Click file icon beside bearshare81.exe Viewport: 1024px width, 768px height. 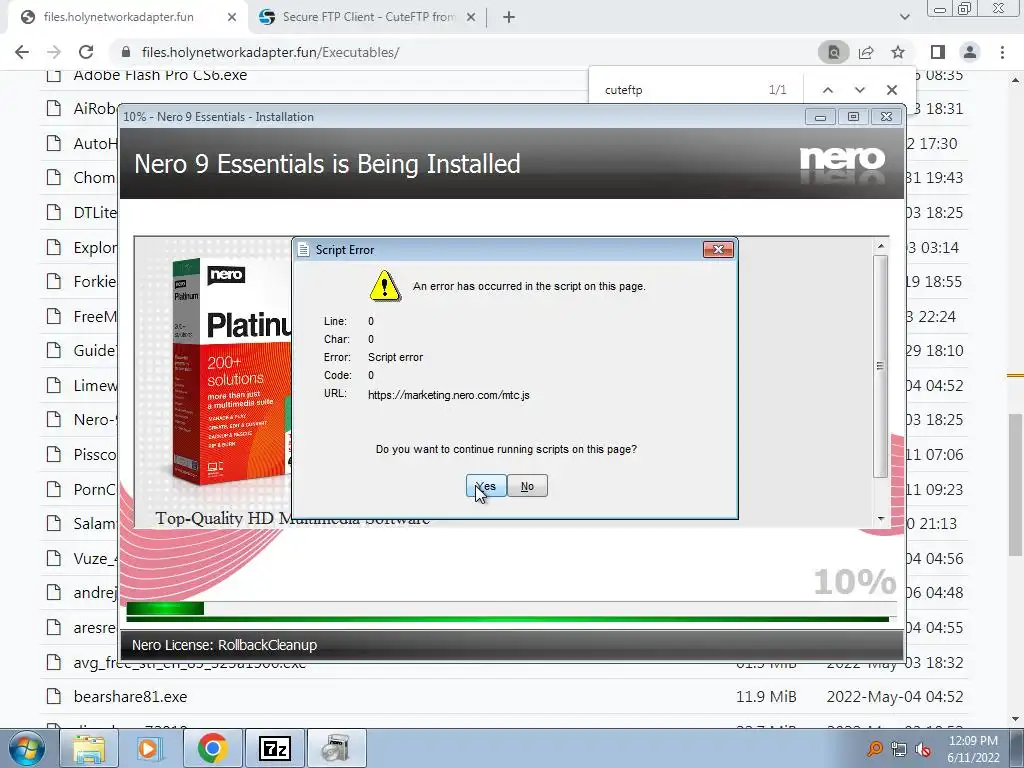[x=54, y=697]
